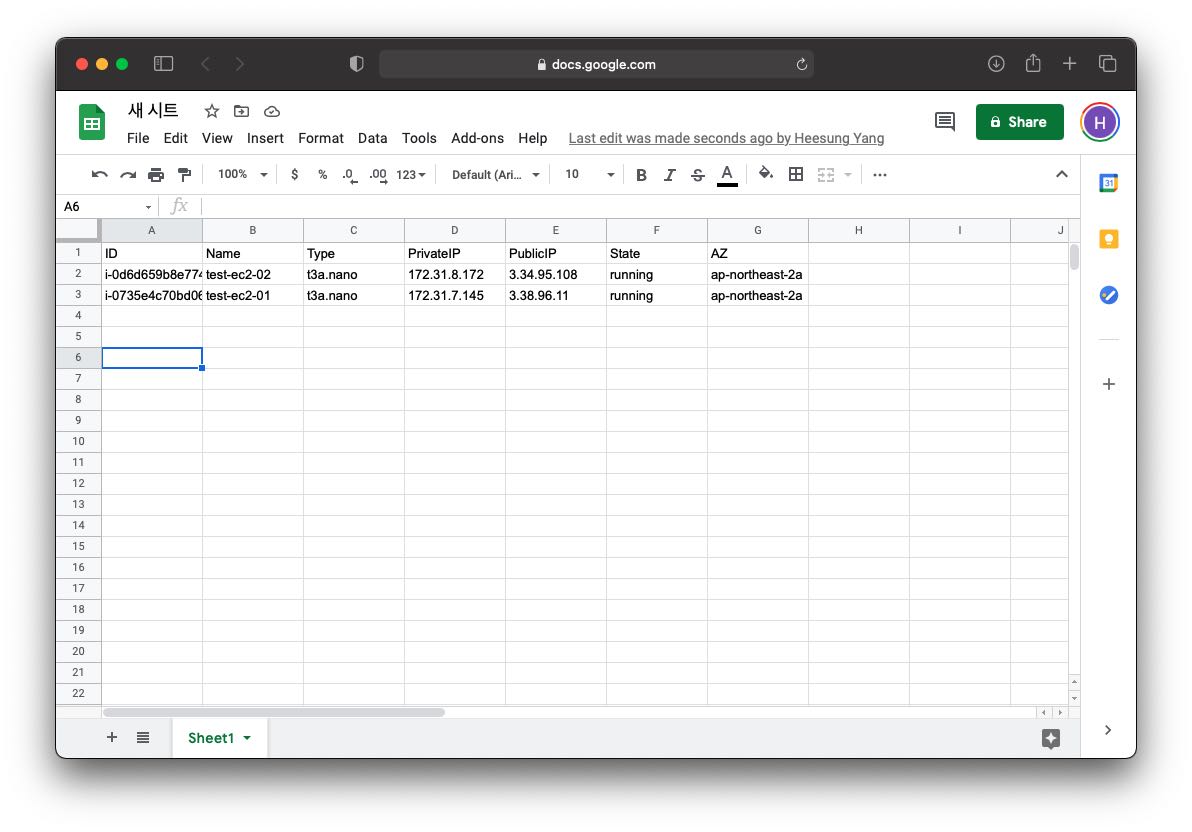Image resolution: width=1192 pixels, height=832 pixels.
Task: Click the Get add-ons plus icon
Action: tap(1108, 384)
